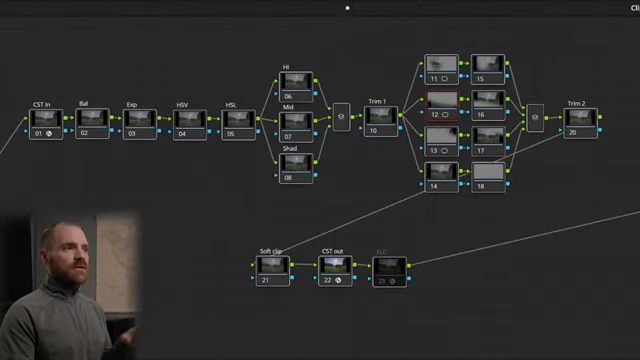Select node 15 thumbnail
The image size is (640, 360).
488,64
